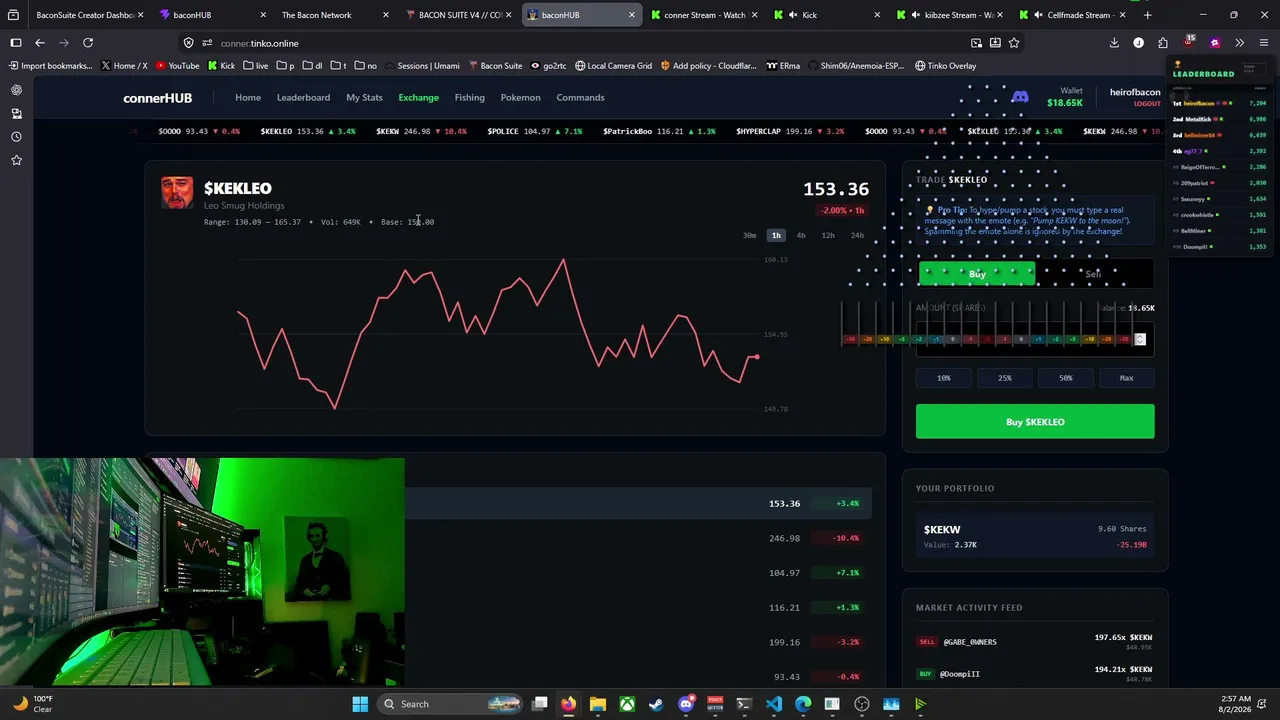The width and height of the screenshot is (1280, 720).
Task: Set amount to 10% of balance
Action: pyautogui.click(x=944, y=378)
